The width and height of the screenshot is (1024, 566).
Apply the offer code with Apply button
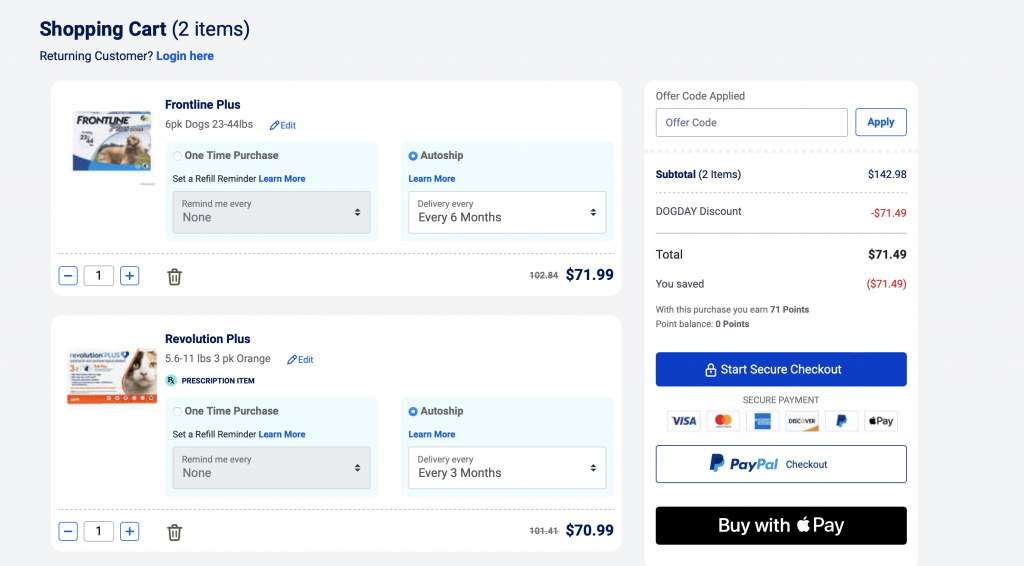click(880, 122)
